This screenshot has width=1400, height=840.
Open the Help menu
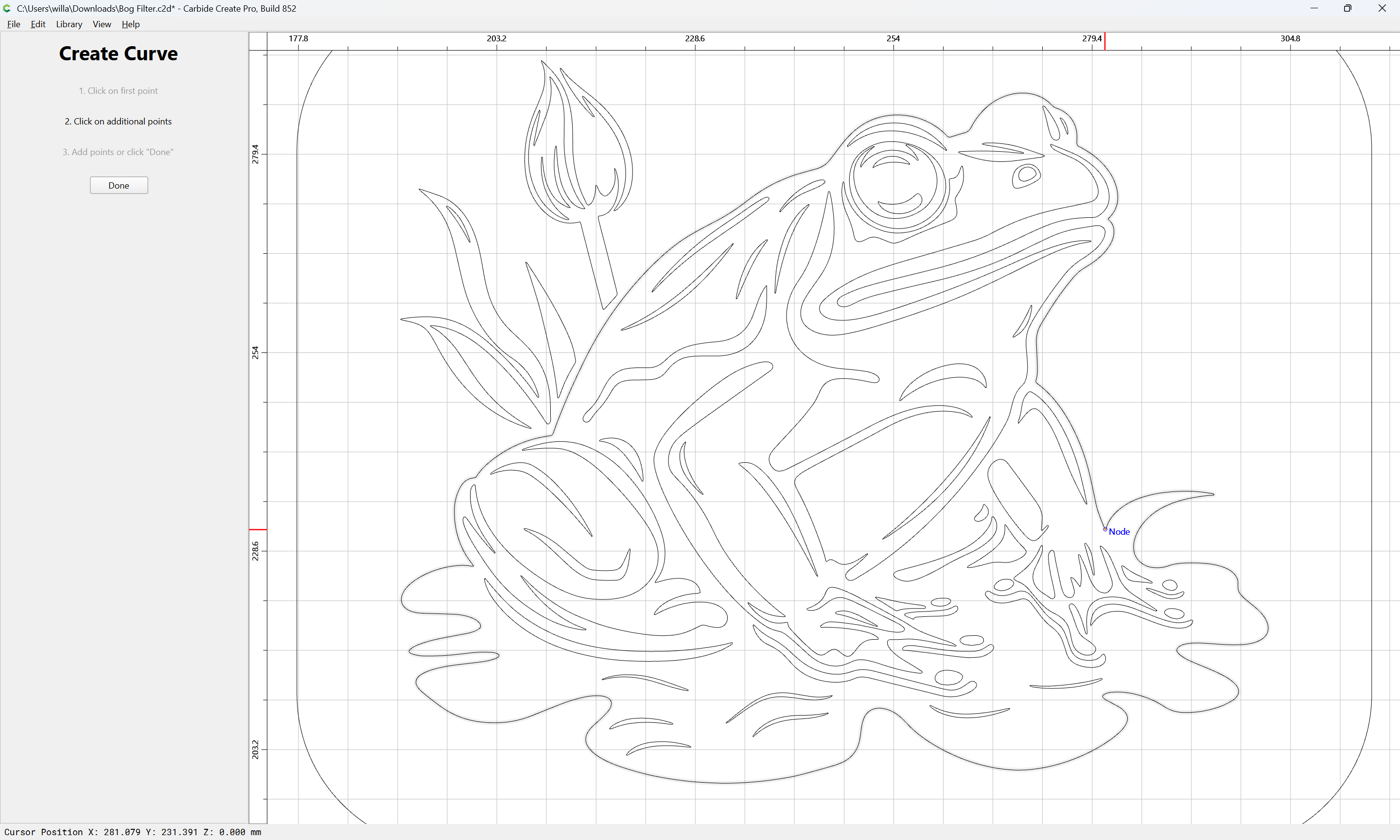tap(131, 24)
